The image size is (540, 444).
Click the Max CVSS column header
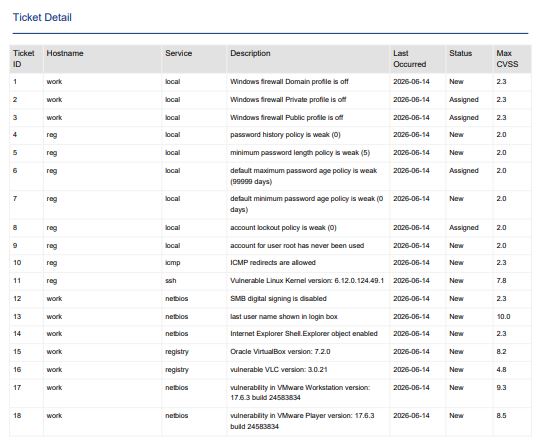[x=507, y=59]
